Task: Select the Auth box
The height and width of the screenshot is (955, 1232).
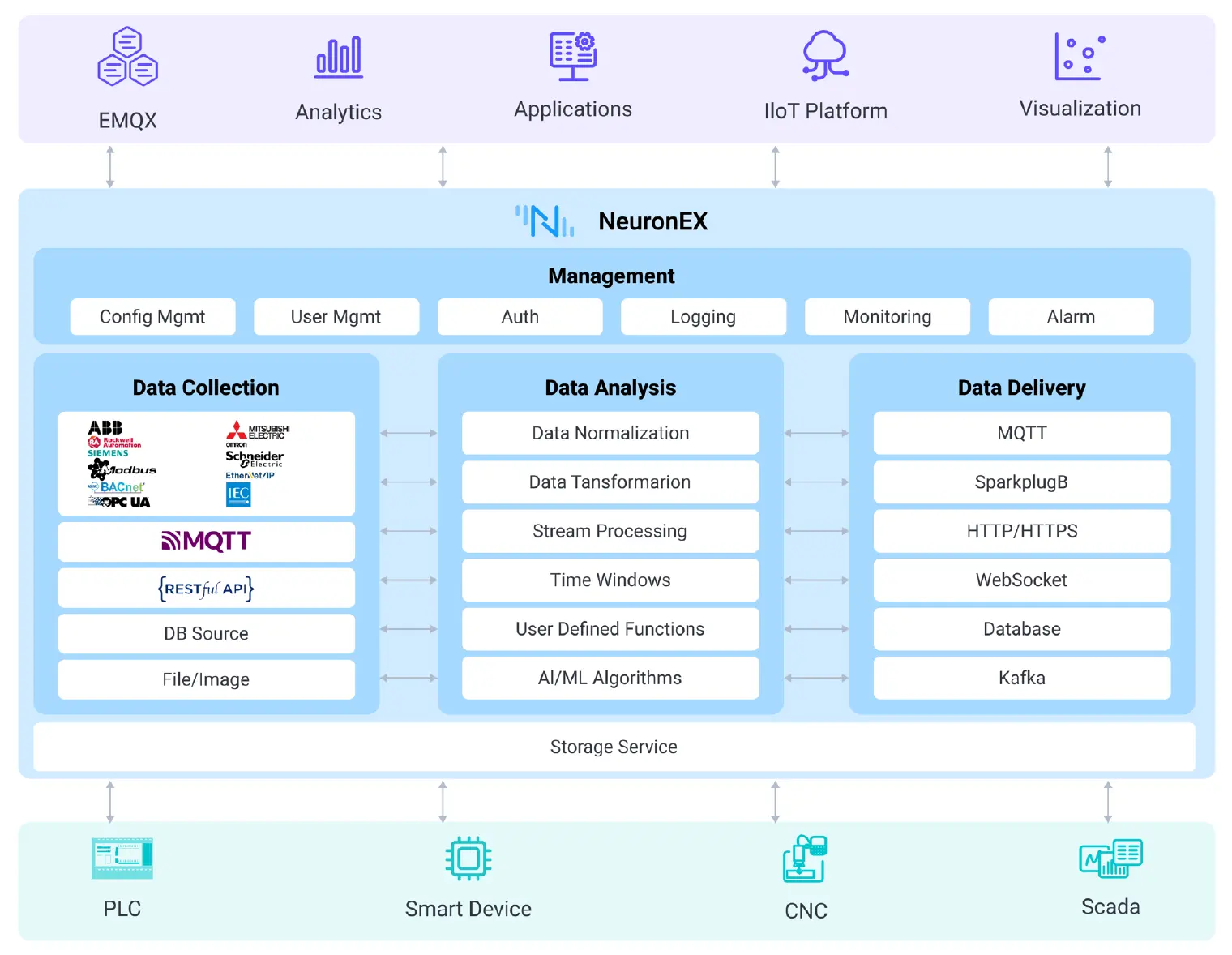Action: (x=520, y=316)
